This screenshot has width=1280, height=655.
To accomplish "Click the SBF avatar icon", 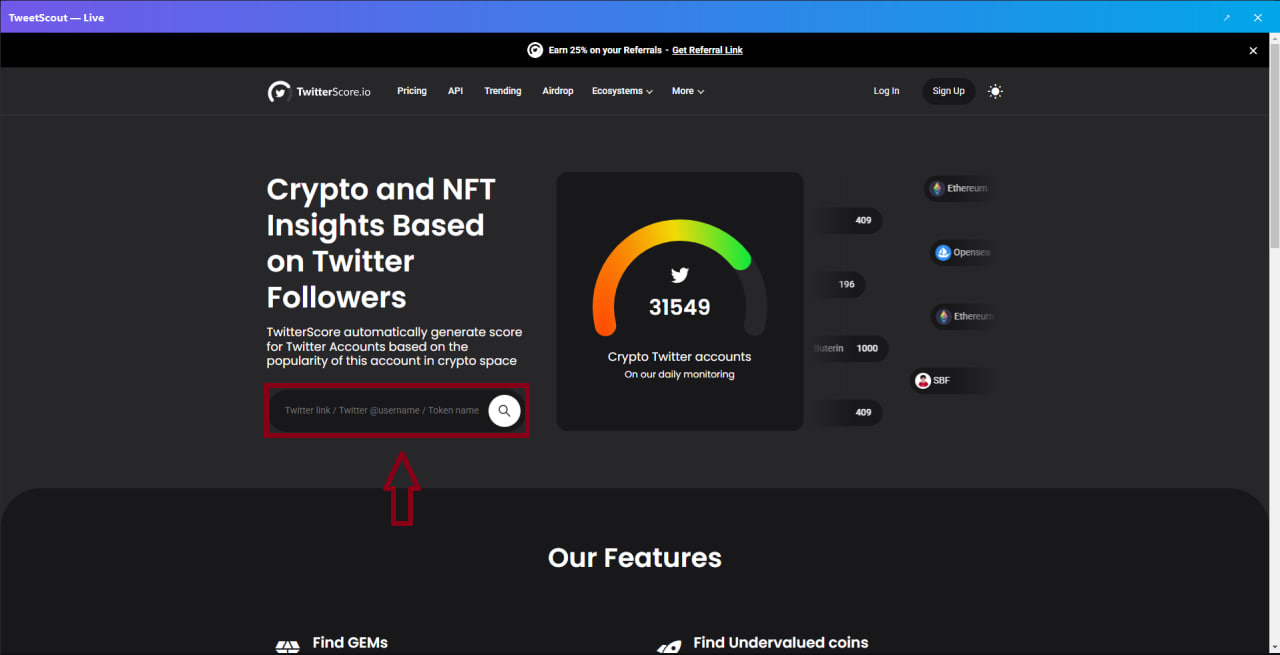I will (x=923, y=380).
